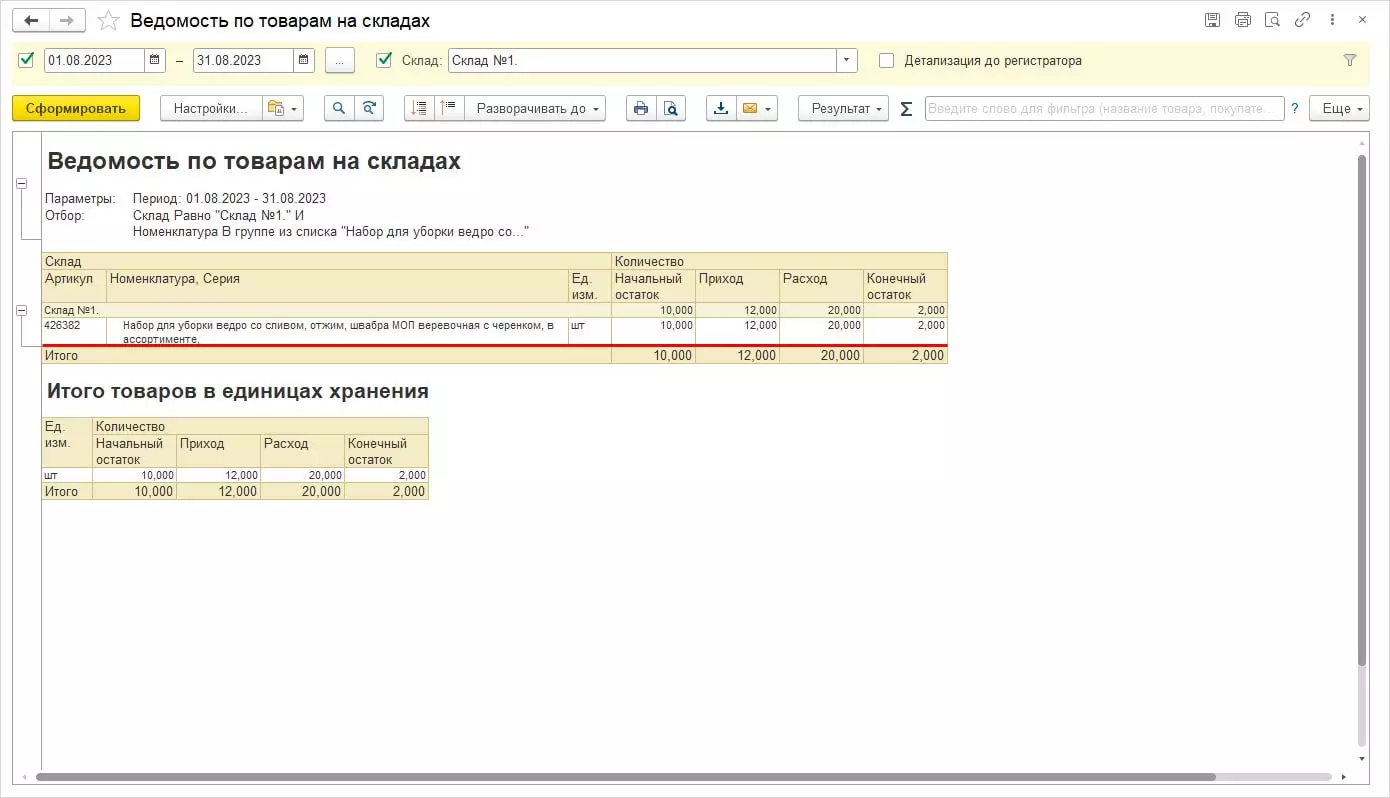Click the Итого товаров в единицах хранения heading
1390x798 pixels.
coord(238,391)
